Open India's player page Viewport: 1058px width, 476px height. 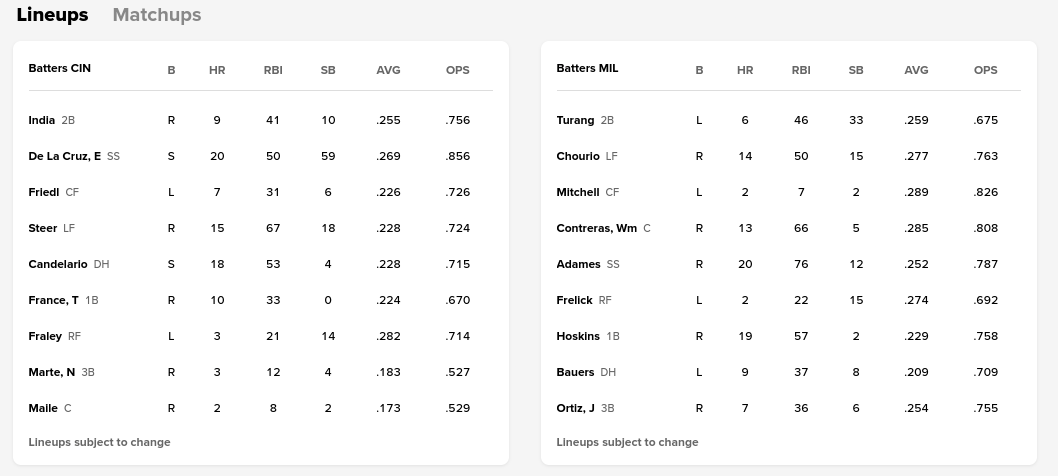coord(42,120)
